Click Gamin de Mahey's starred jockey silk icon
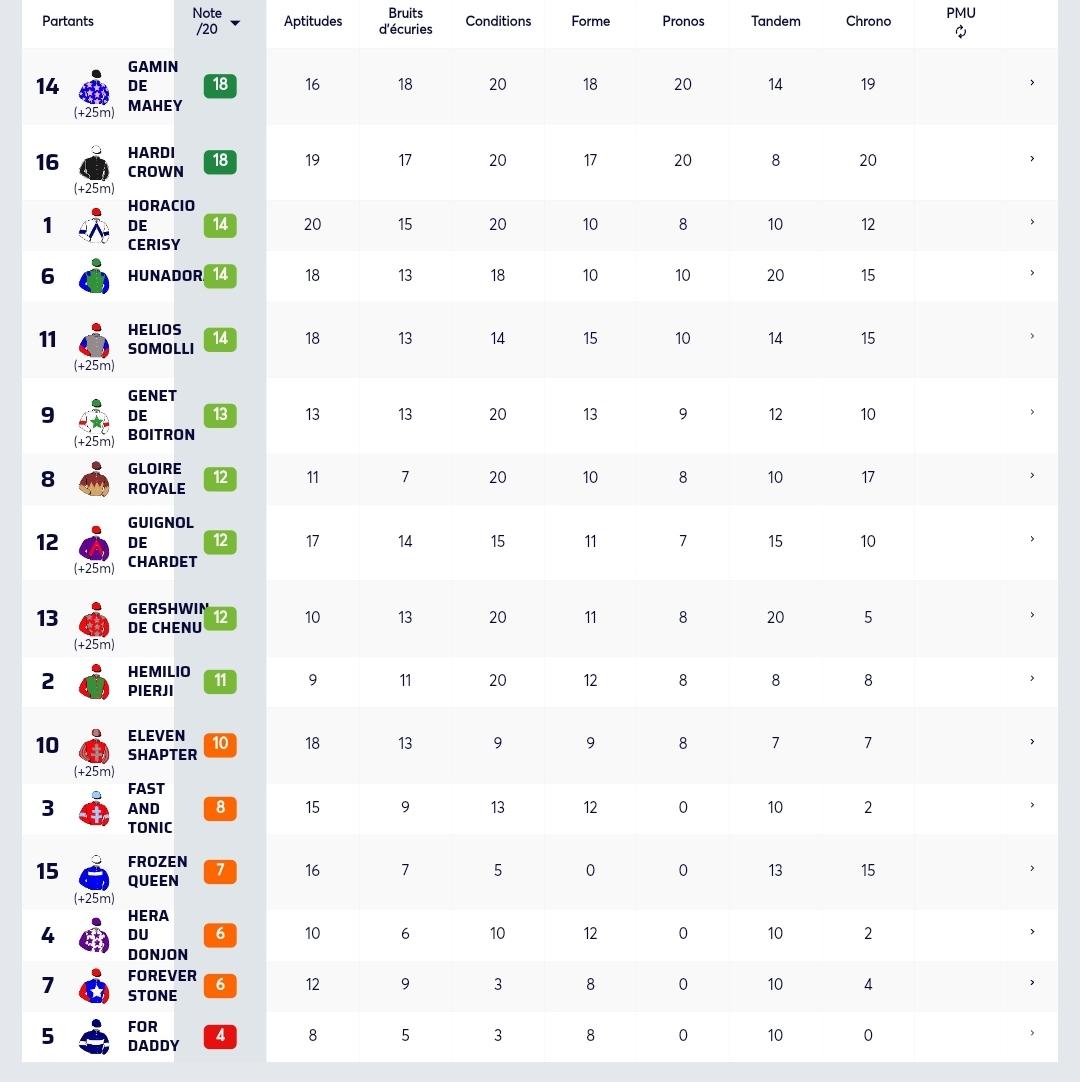This screenshot has height=1082, width=1080. (x=95, y=88)
